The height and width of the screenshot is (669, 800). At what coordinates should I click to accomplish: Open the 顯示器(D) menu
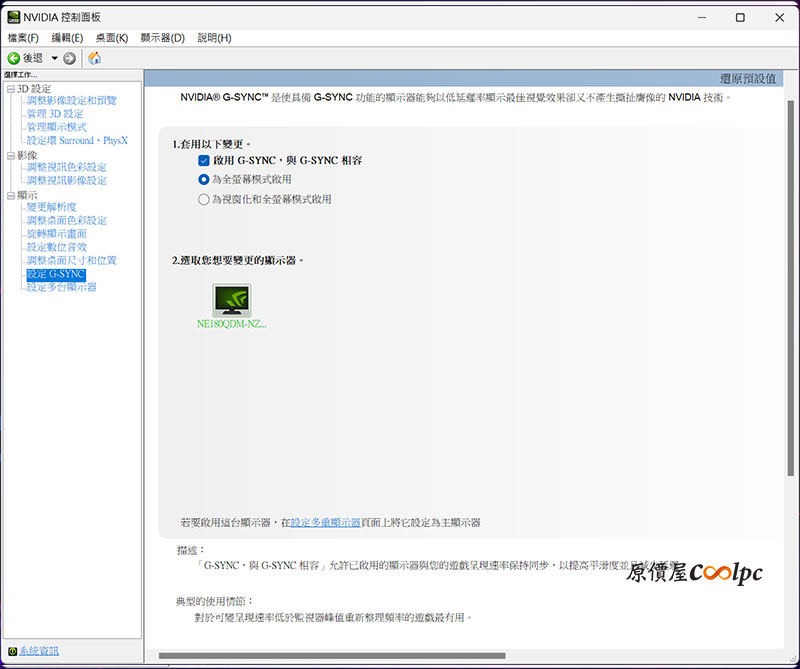tap(163, 38)
